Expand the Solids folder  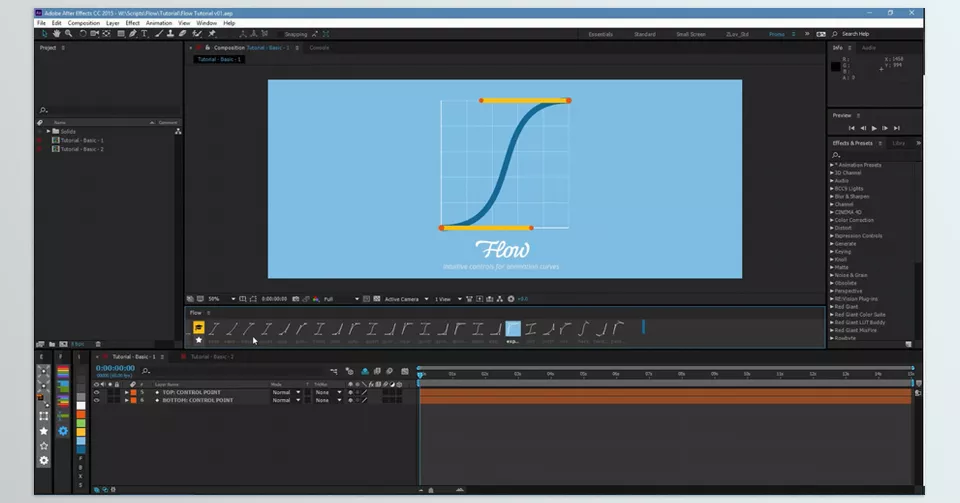[48, 132]
